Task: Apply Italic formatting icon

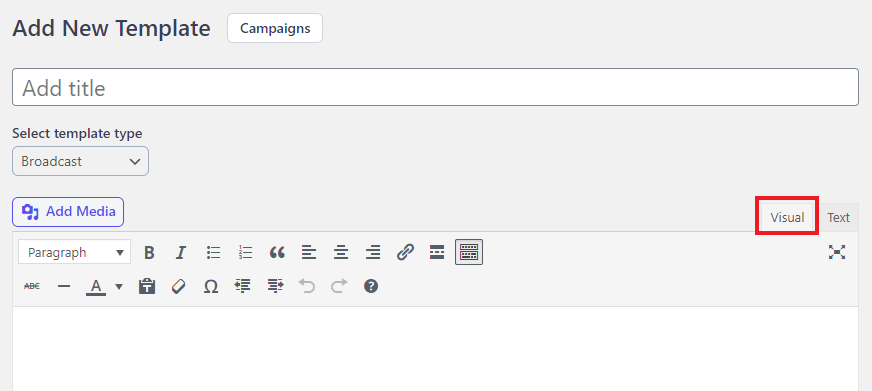Action: pyautogui.click(x=180, y=253)
